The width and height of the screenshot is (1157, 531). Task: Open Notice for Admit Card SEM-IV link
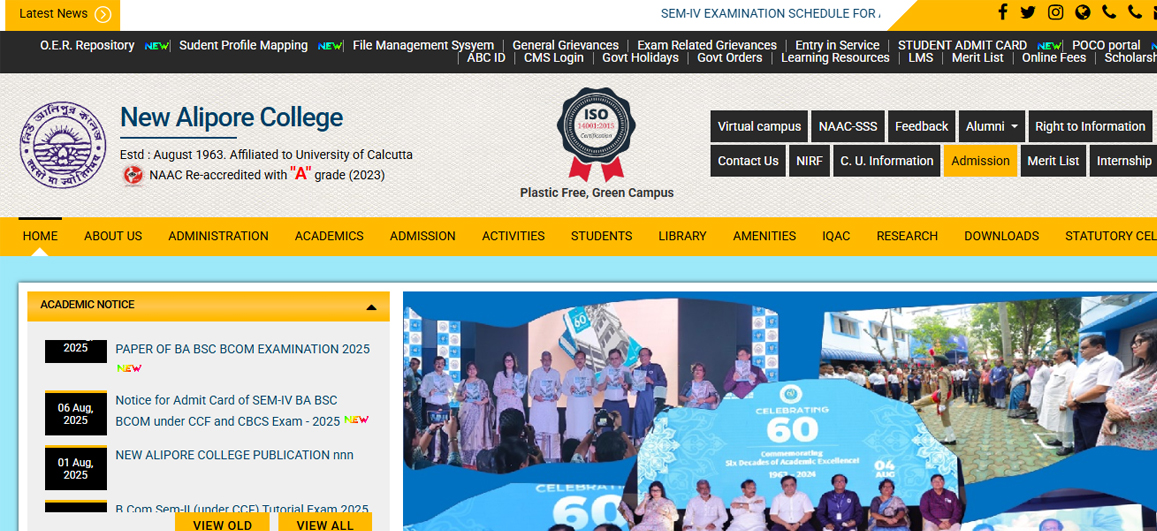[x=228, y=411]
